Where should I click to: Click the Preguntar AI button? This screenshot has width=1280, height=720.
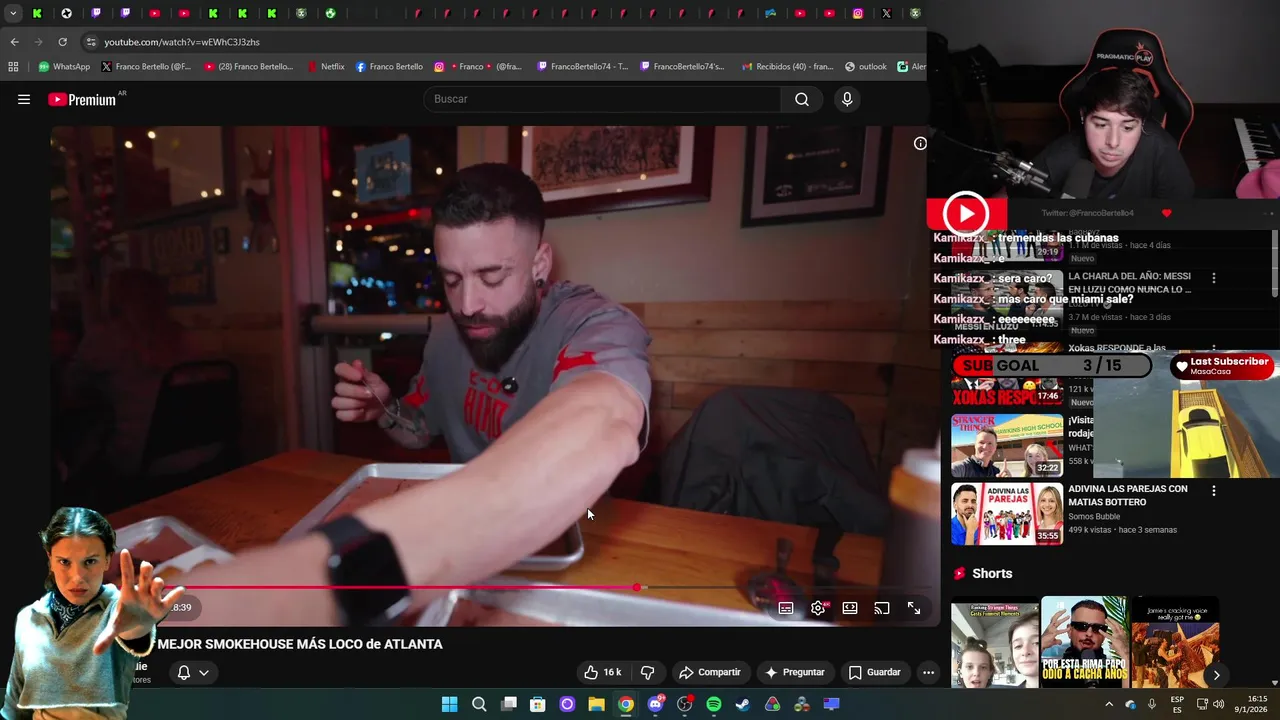(794, 672)
